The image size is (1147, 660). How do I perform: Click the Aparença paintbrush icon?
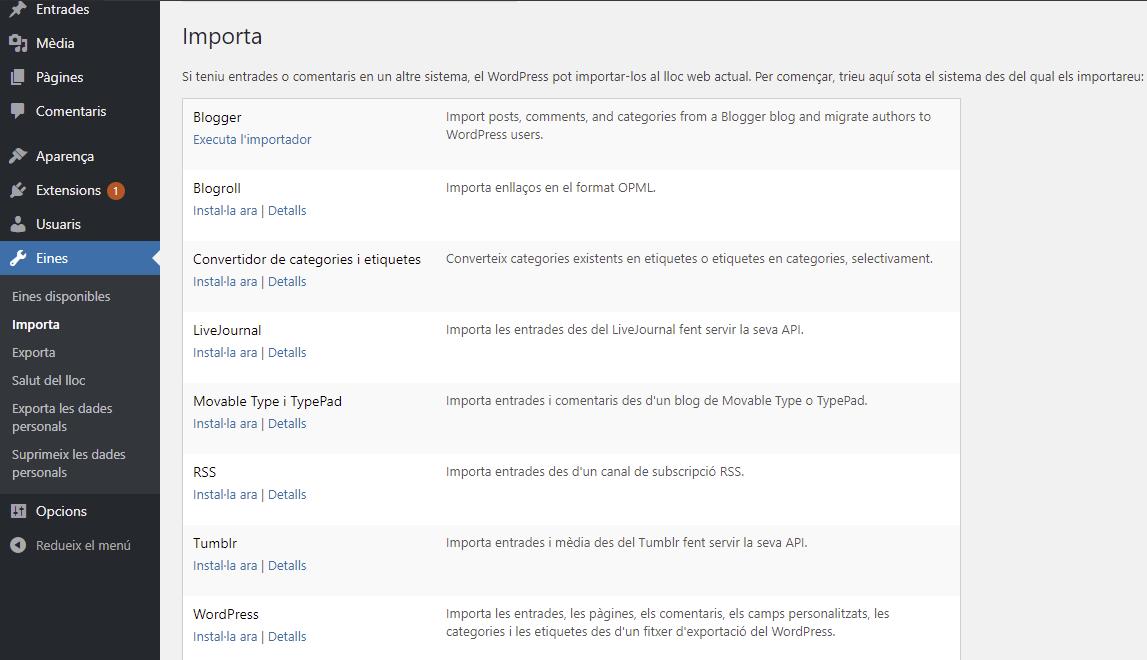coord(18,156)
